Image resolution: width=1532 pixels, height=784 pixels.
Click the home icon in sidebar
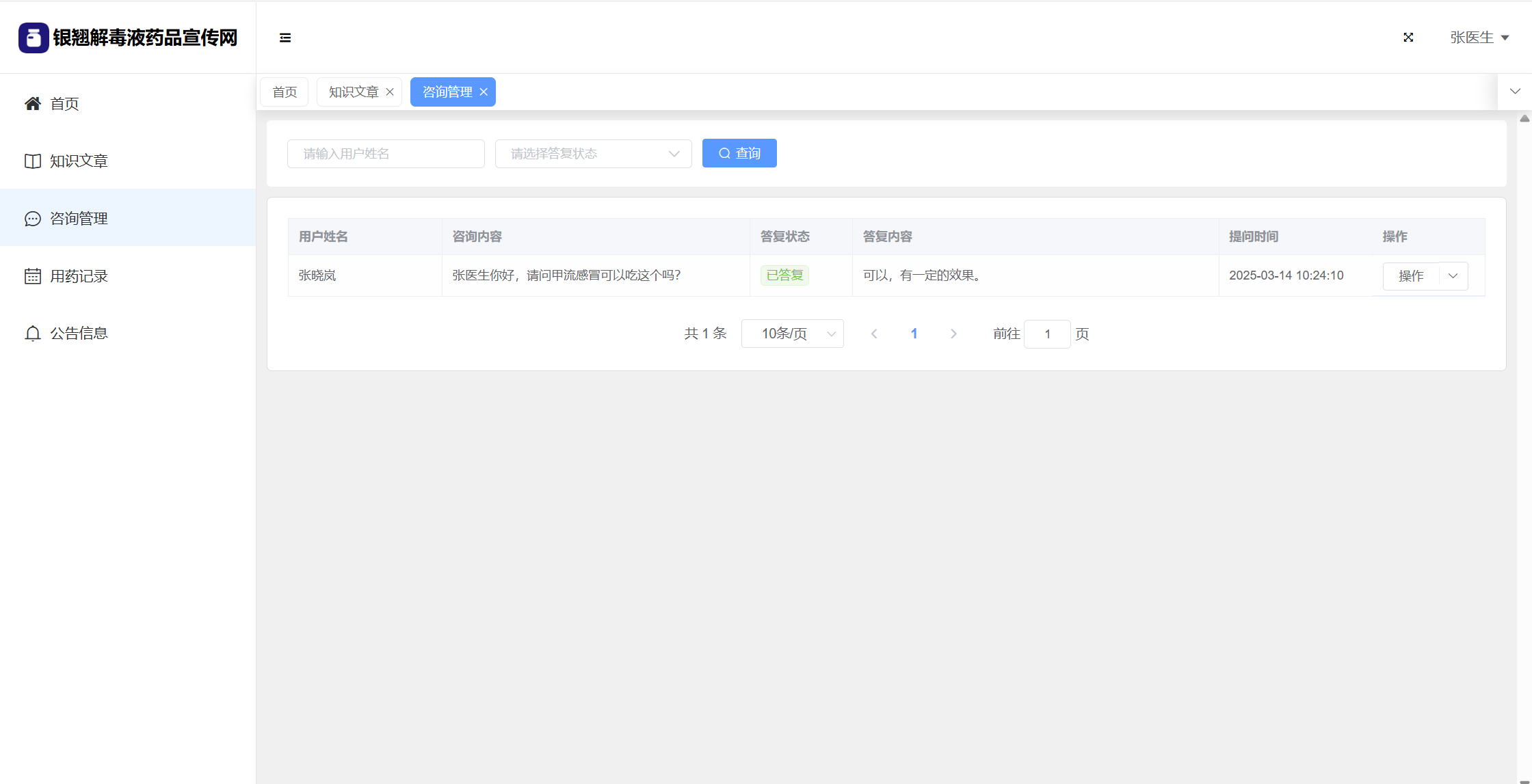tap(32, 103)
